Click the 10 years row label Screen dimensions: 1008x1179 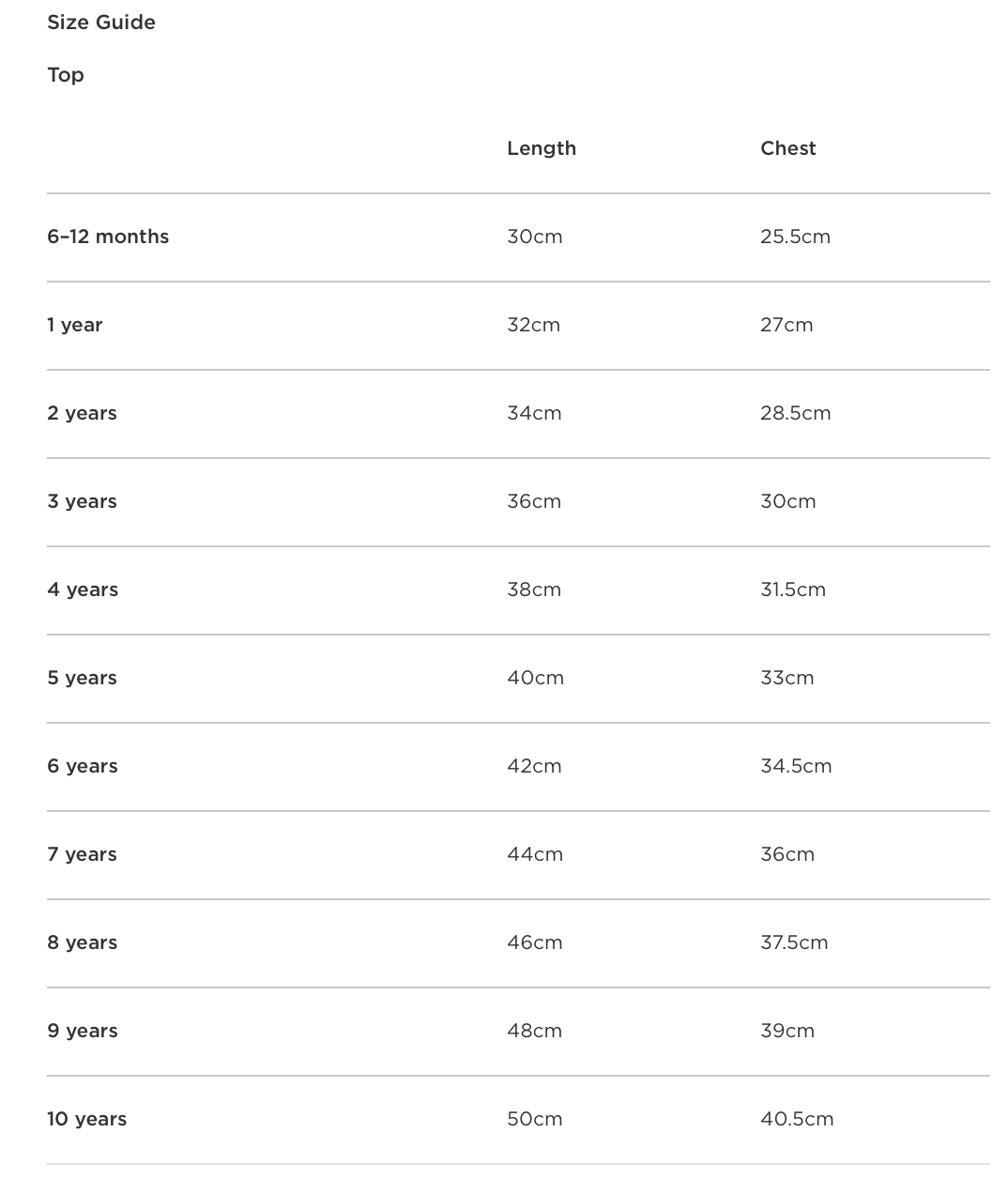87,1119
